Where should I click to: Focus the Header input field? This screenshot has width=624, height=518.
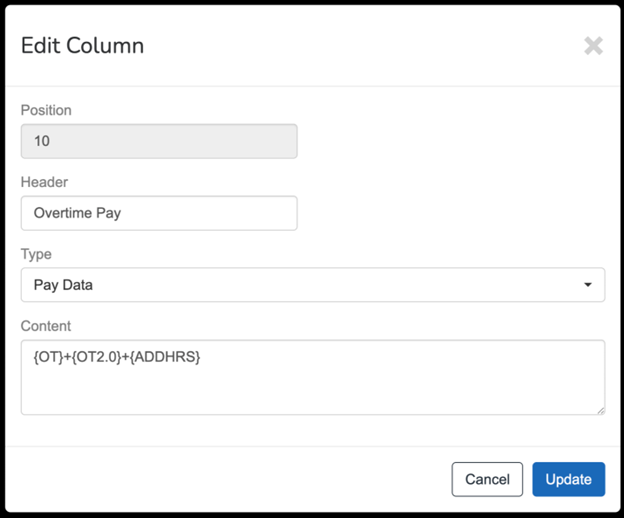(x=159, y=213)
